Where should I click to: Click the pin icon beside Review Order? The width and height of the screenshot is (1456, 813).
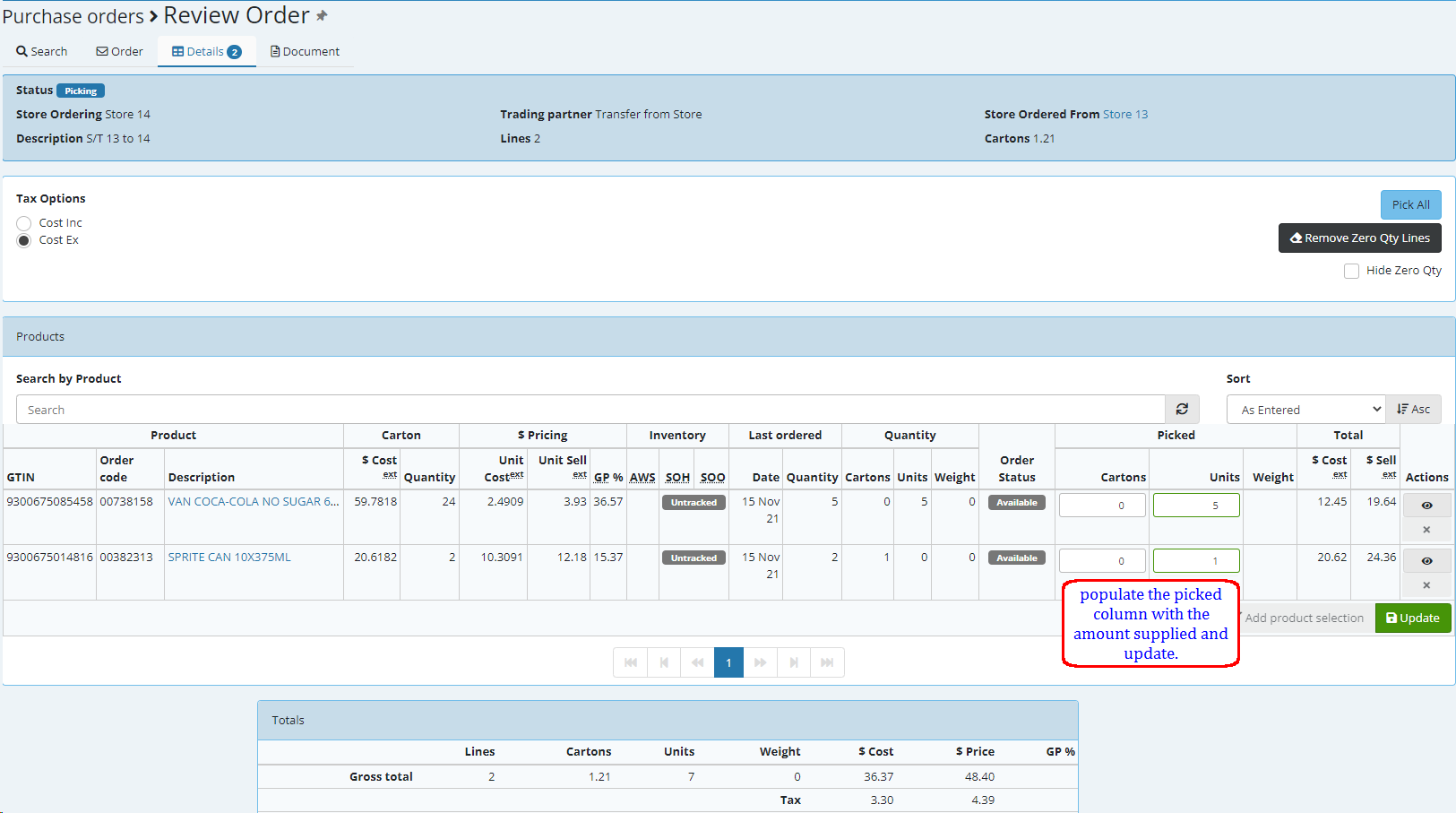pos(322,16)
